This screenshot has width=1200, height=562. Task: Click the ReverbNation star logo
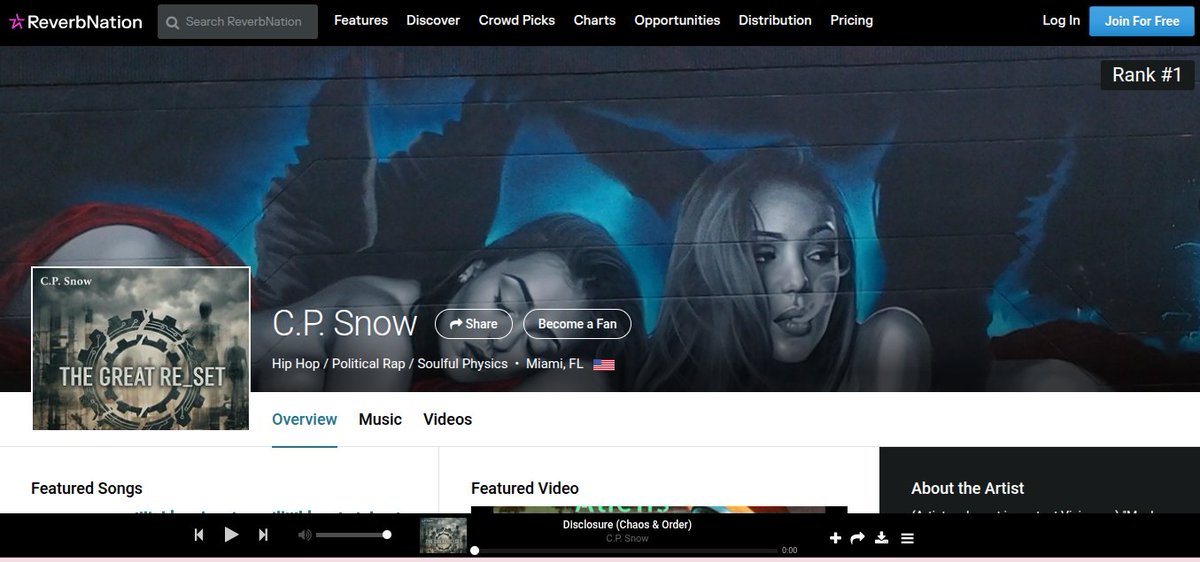click(75, 21)
